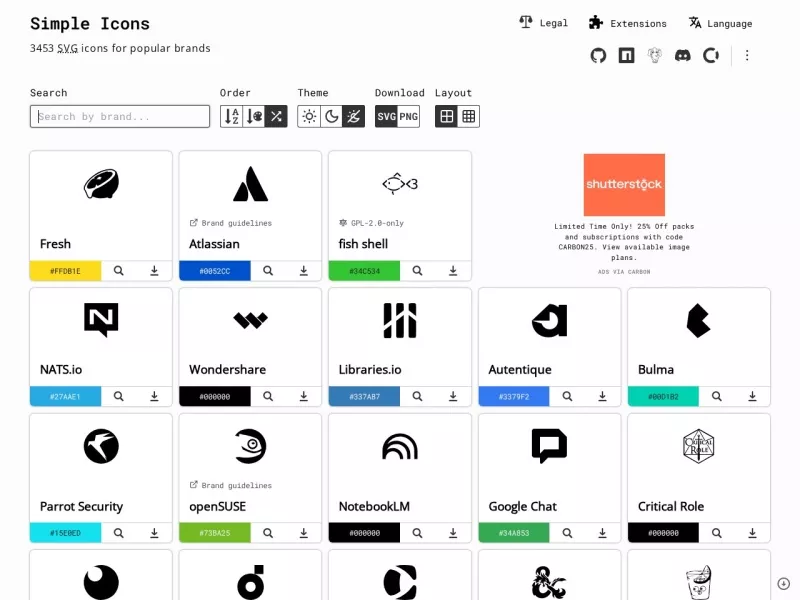This screenshot has width=800, height=600.
Task: Click the Shutterstock ad description text
Action: 624,242
